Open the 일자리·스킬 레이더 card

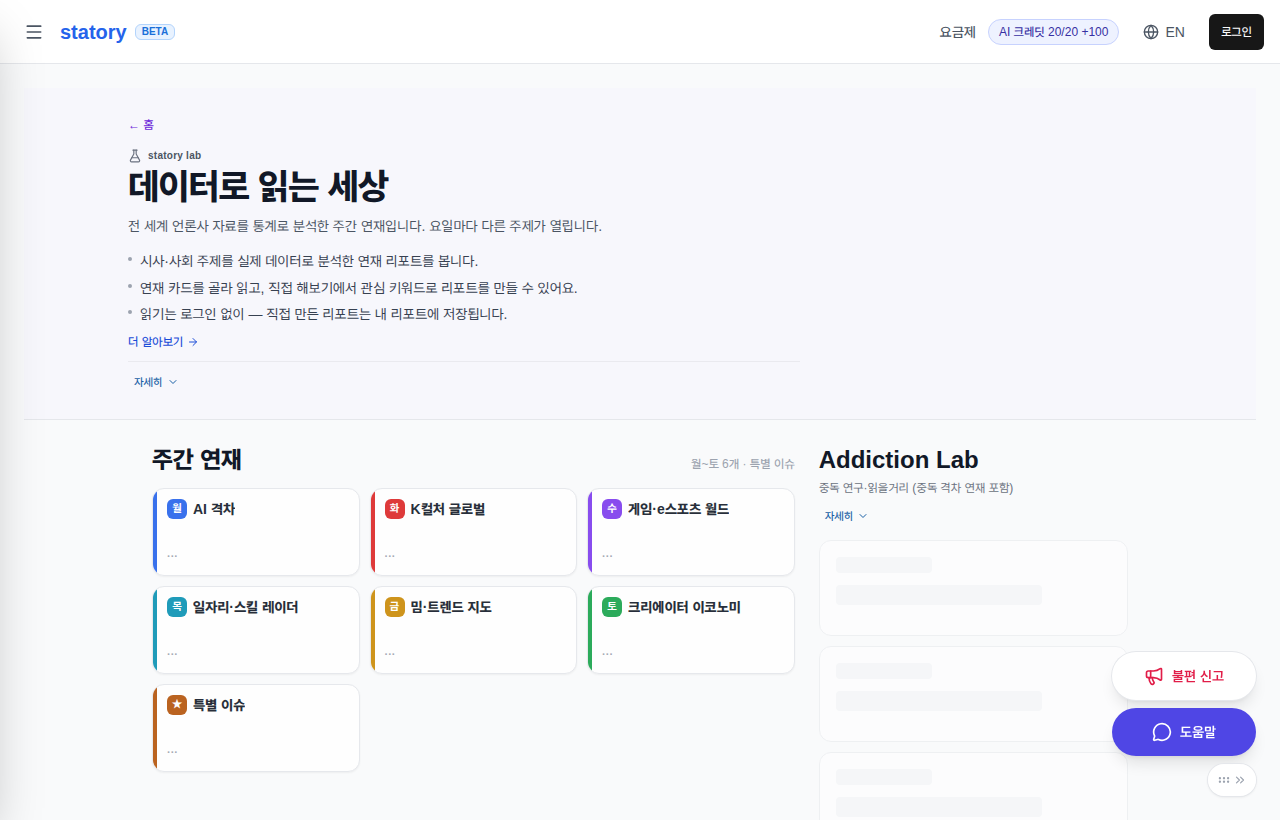pyautogui.click(x=256, y=630)
